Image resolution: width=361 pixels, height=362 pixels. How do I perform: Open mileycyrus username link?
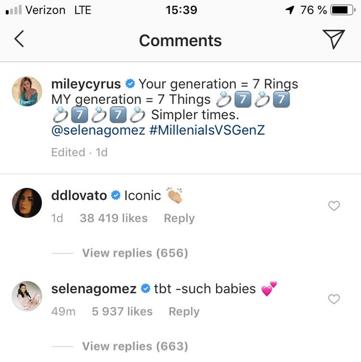coord(86,84)
